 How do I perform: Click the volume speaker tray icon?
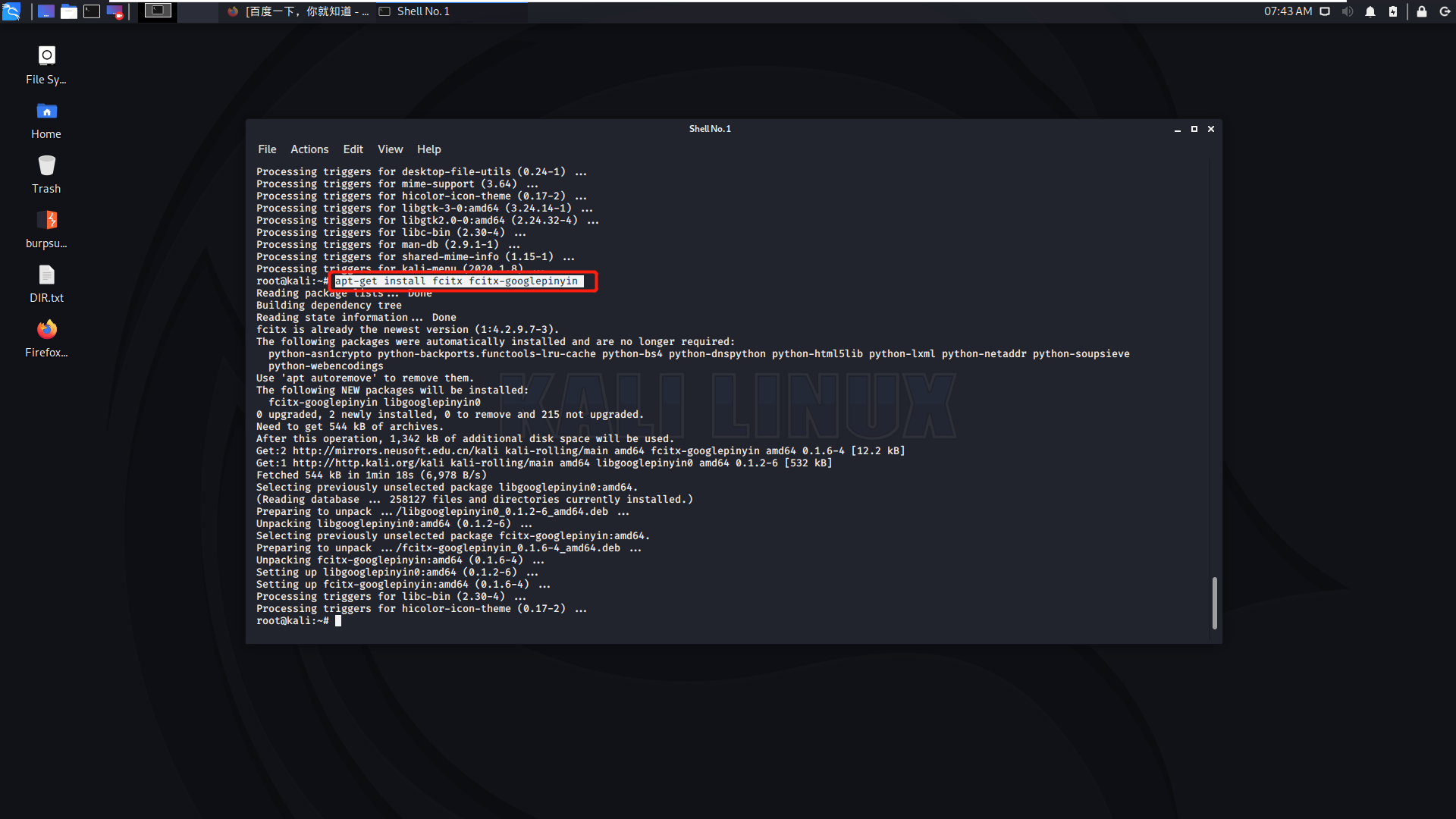click(1348, 11)
